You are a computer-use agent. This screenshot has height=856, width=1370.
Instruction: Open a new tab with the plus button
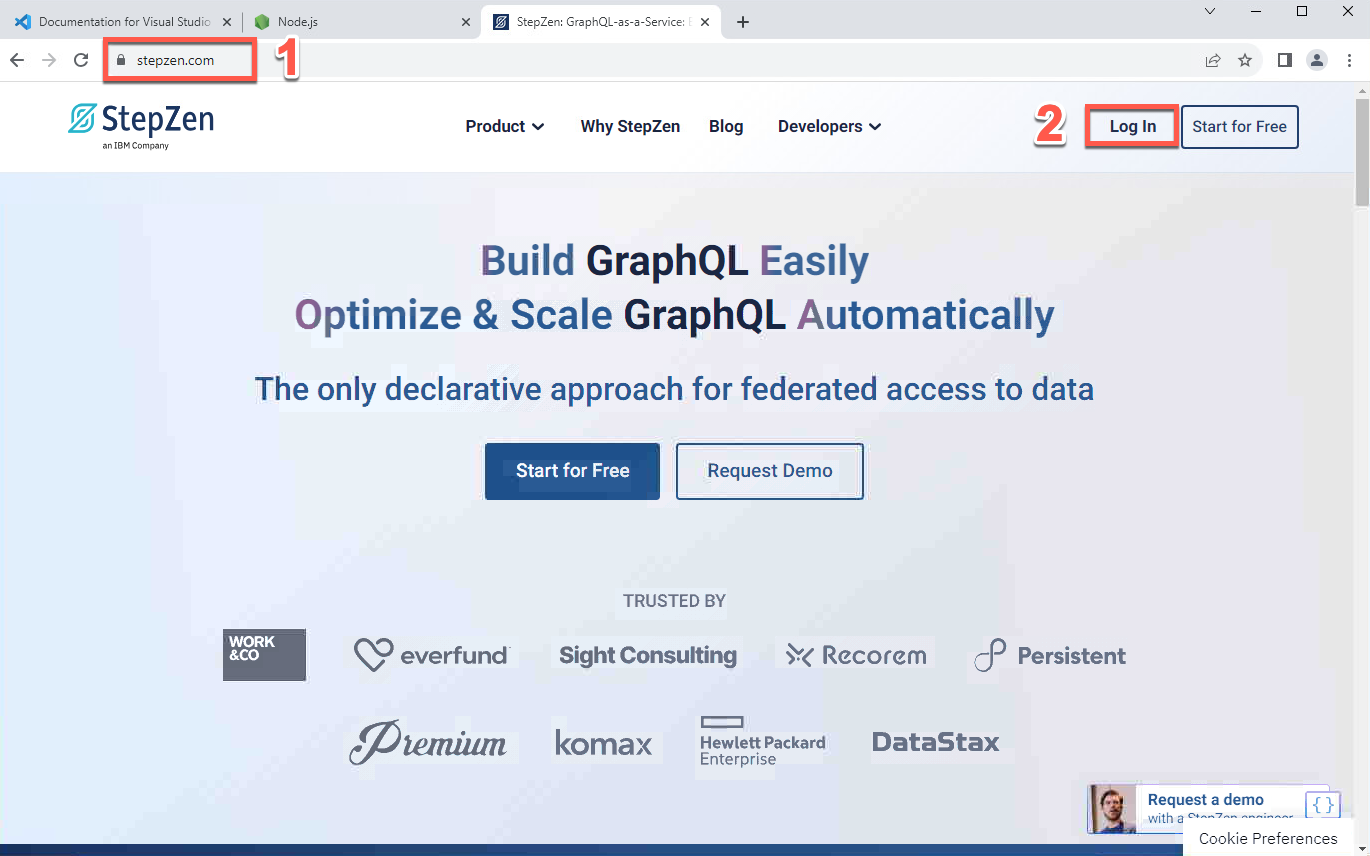[x=742, y=22]
